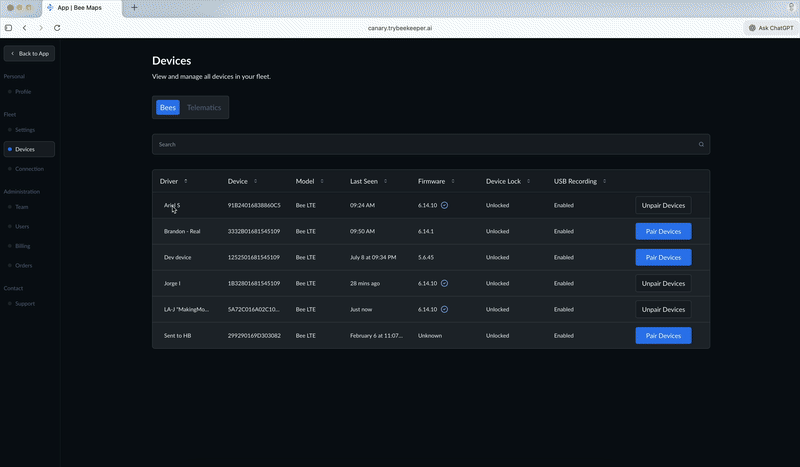Switch to the Telematics device toggle
This screenshot has width=800, height=467.
204,107
